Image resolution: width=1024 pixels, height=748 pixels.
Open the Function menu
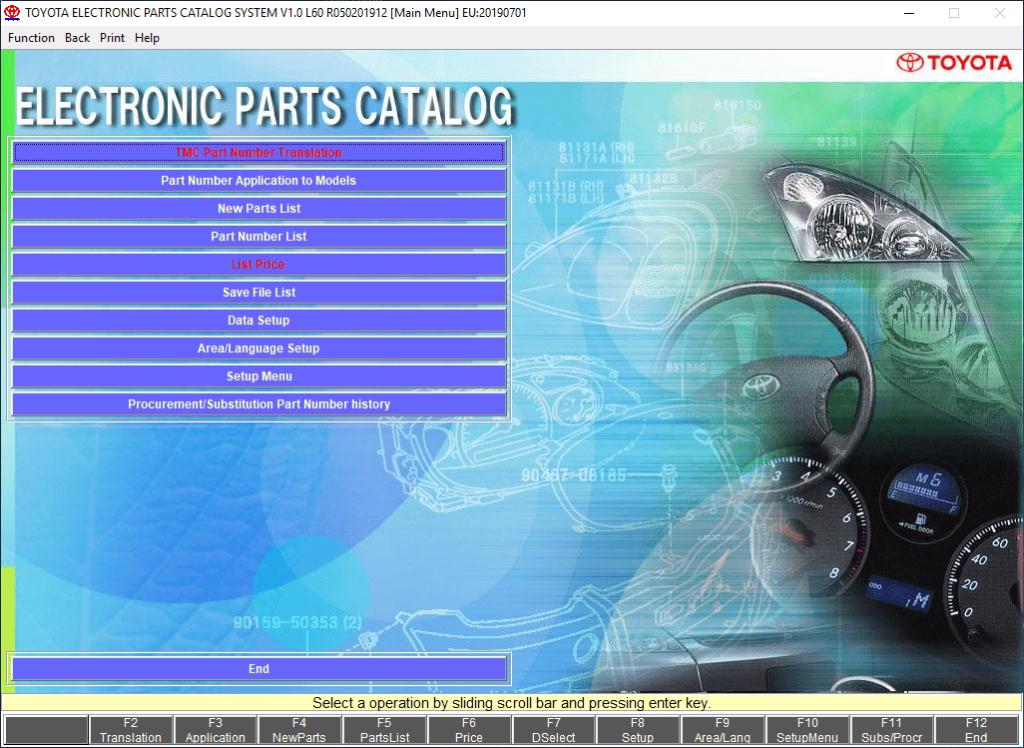[x=30, y=37]
